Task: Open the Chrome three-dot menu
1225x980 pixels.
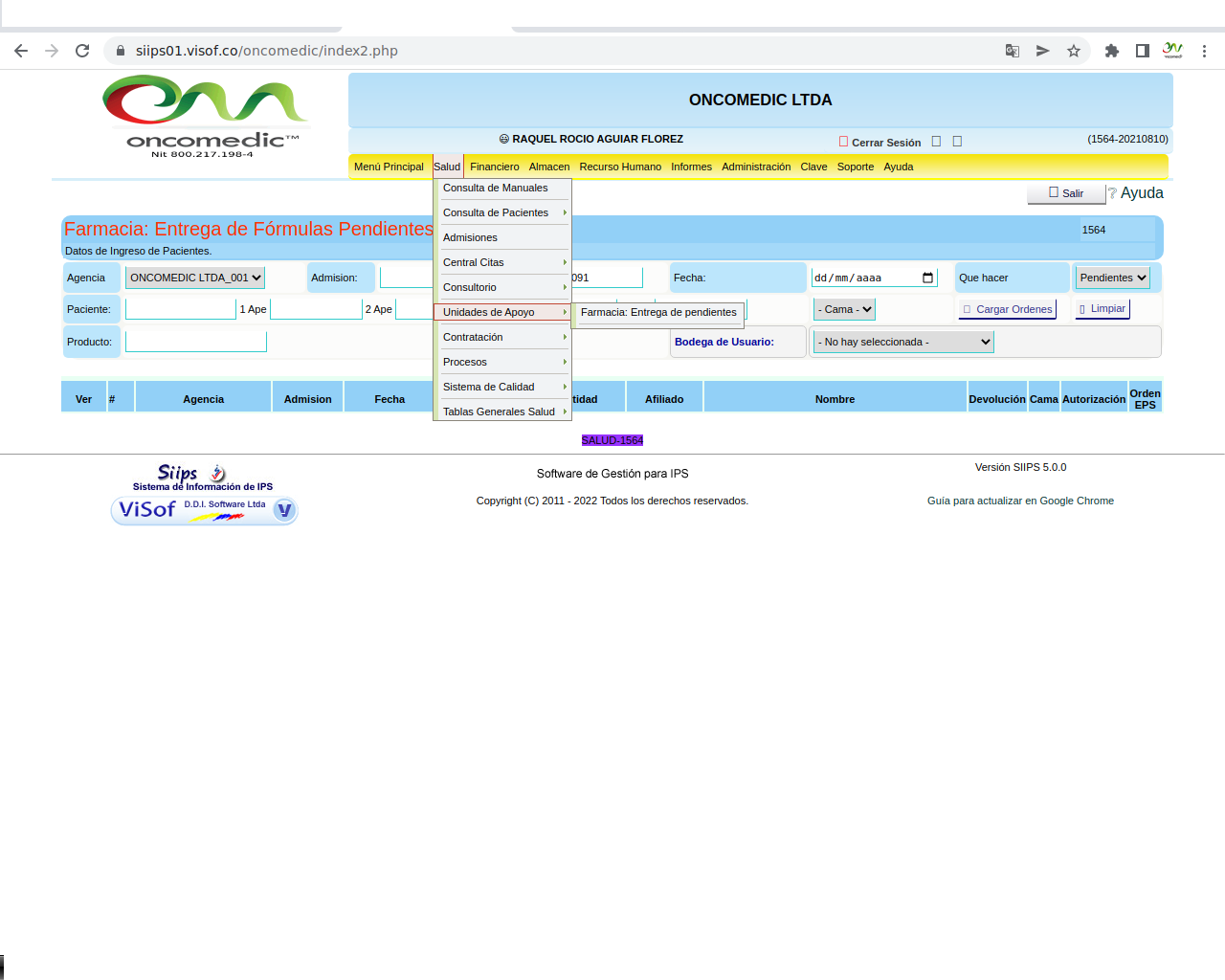Action: click(x=1204, y=51)
